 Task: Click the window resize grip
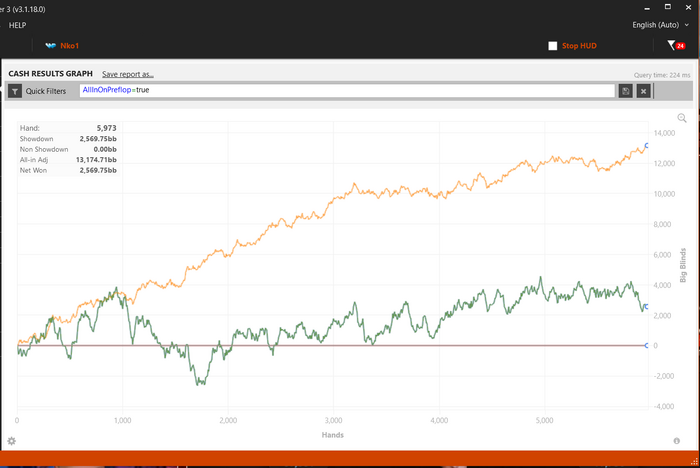tap(694, 462)
